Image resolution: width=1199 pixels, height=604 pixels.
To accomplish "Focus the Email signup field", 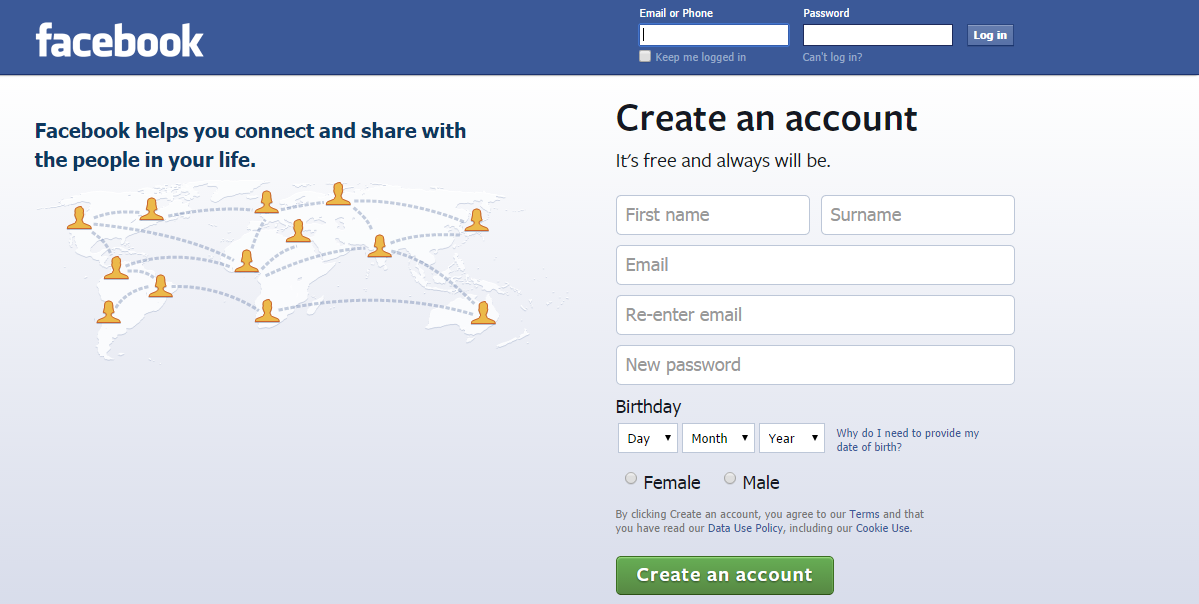I will tap(815, 265).
